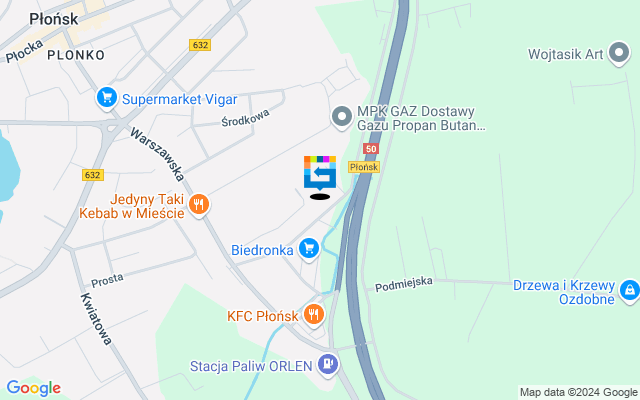Click the Supermarket Vigar label

[180, 99]
